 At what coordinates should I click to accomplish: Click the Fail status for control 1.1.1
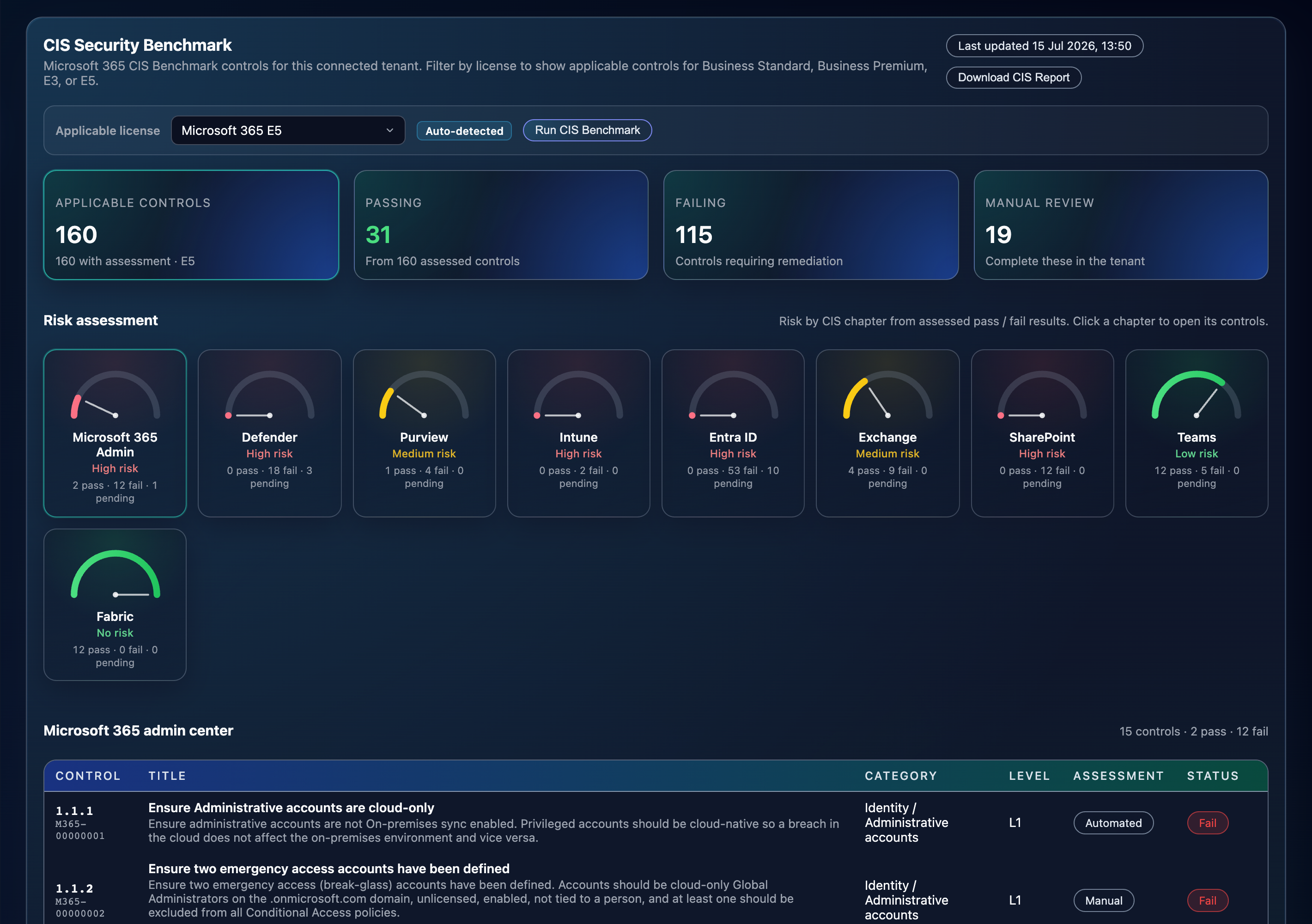[1208, 823]
